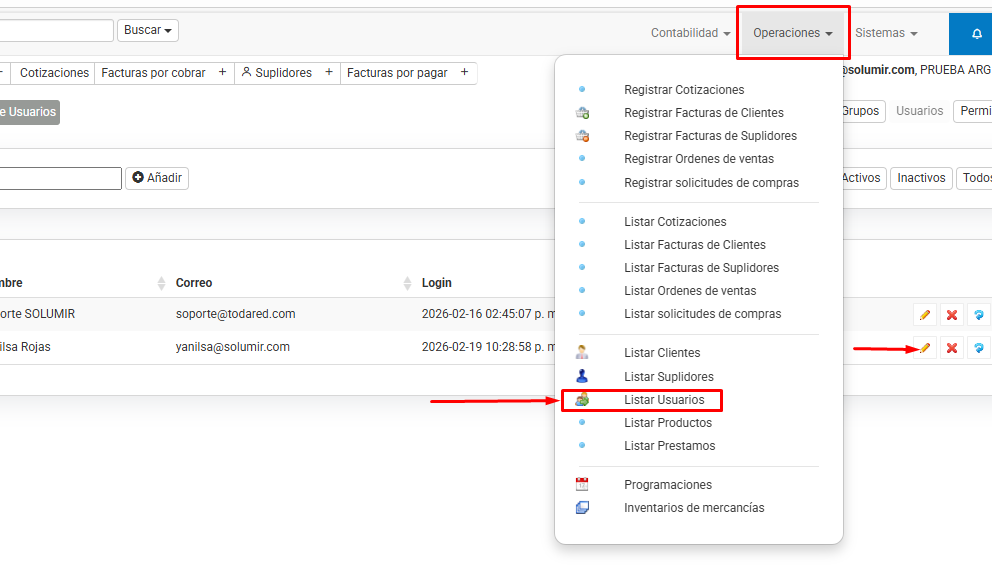Show only Activos users

tap(861, 178)
